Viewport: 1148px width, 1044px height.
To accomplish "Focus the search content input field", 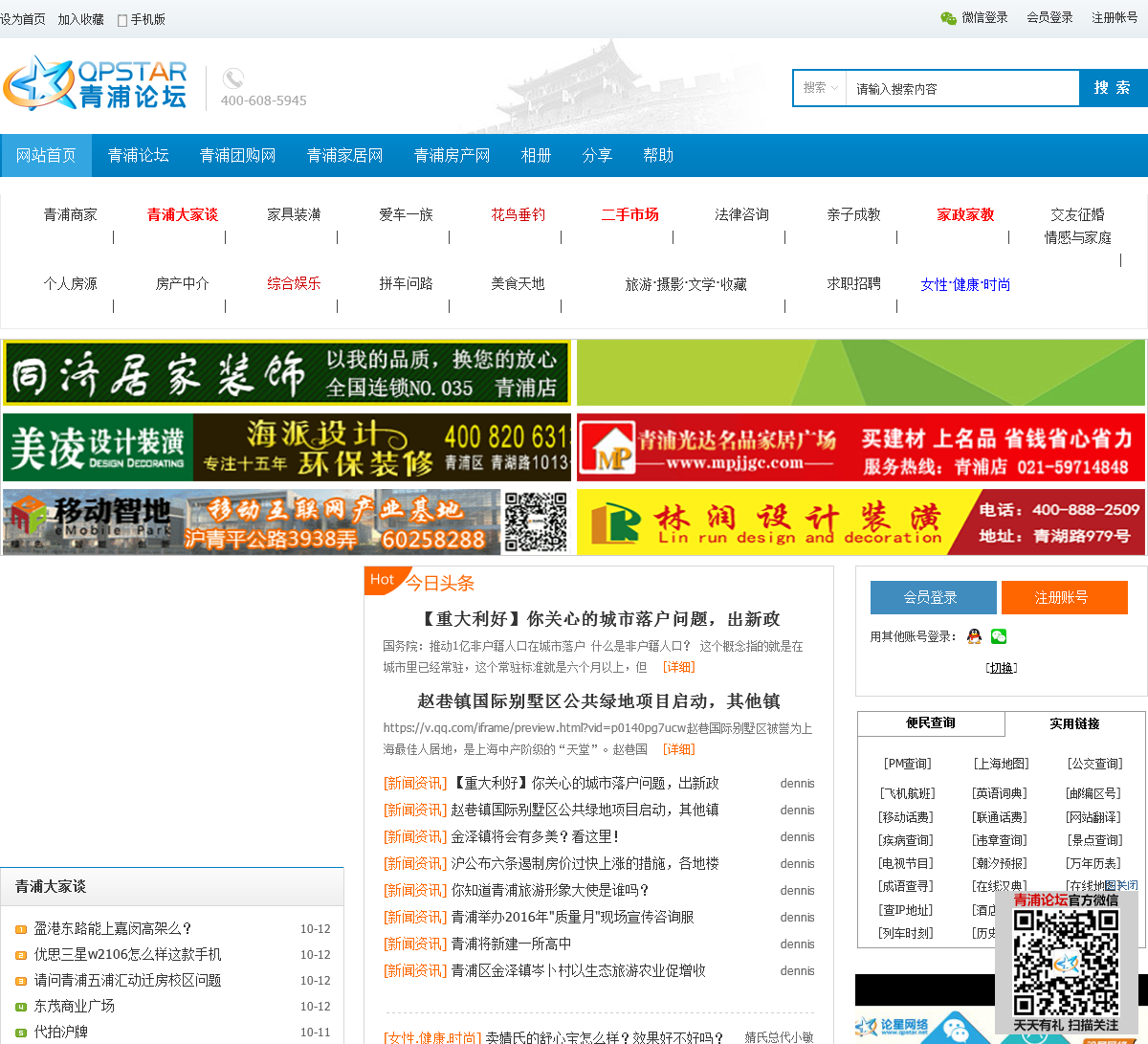I will tap(962, 88).
